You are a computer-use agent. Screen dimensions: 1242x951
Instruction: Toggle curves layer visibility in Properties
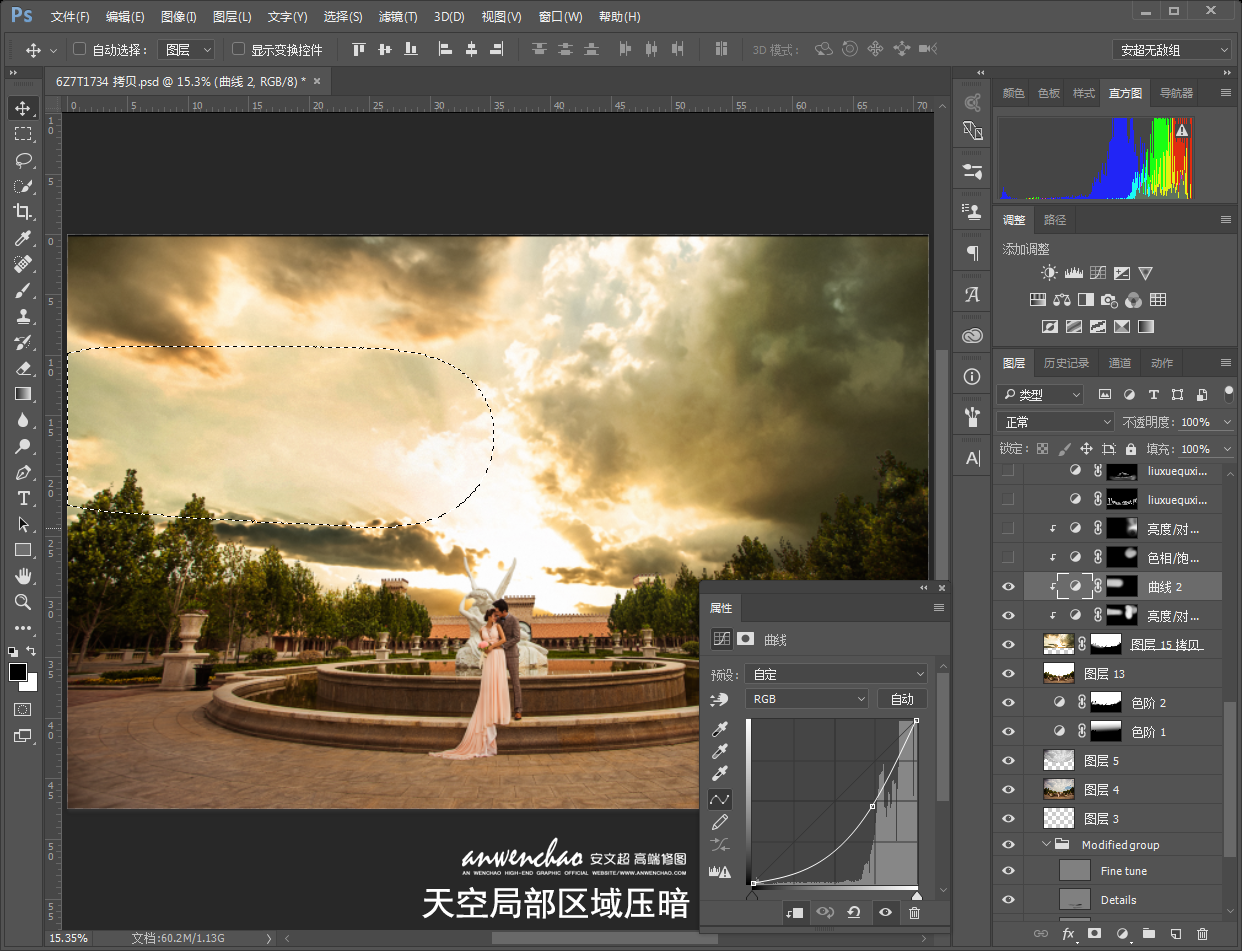click(884, 912)
